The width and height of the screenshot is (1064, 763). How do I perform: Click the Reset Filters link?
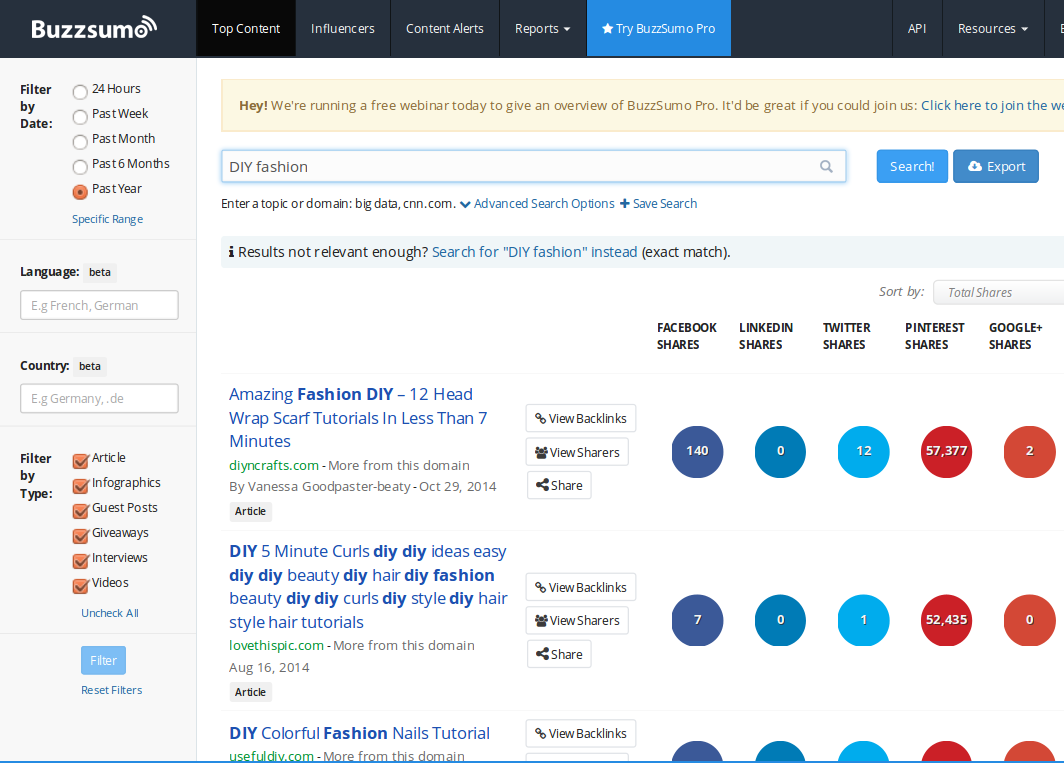click(x=111, y=690)
